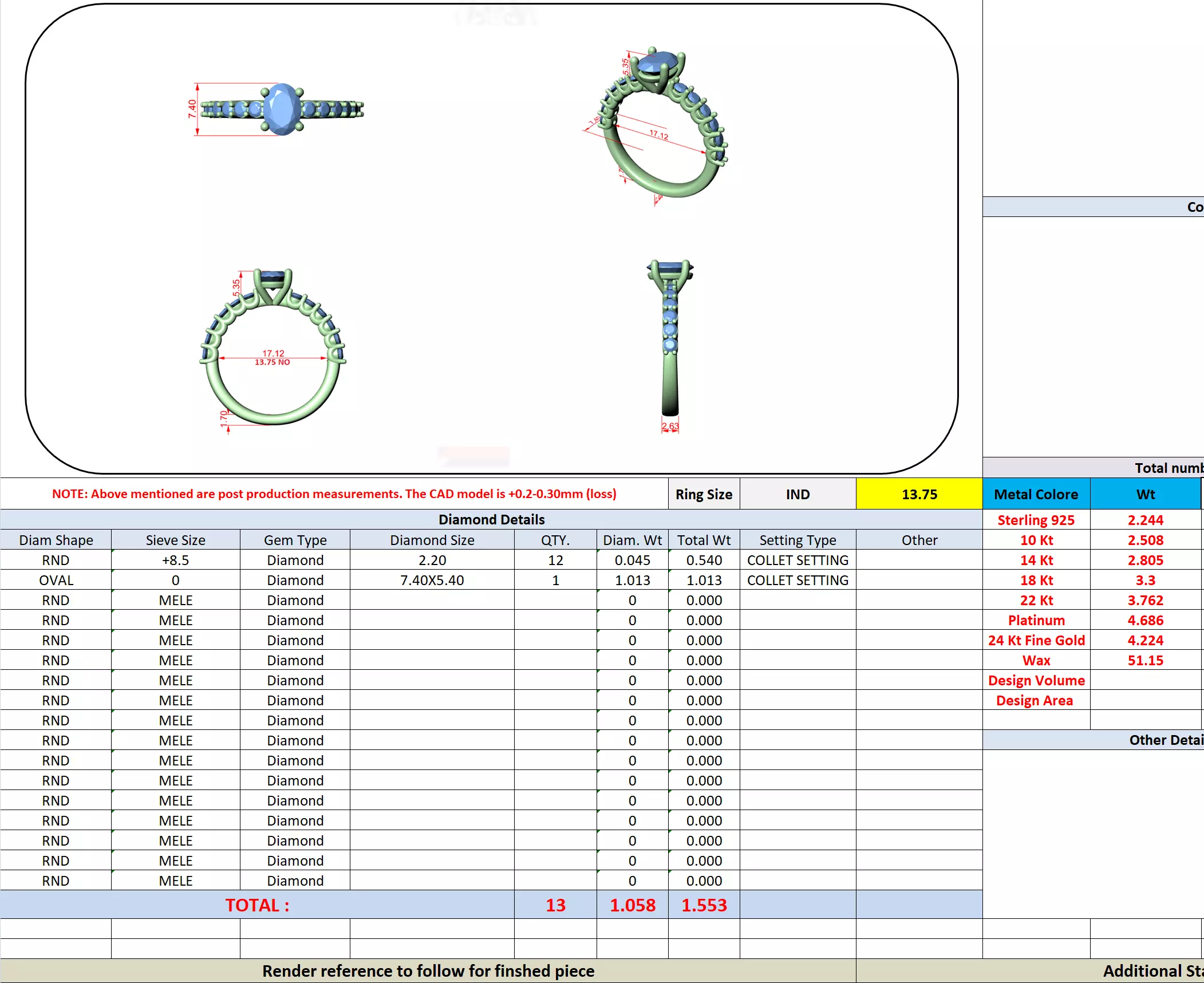Click the Metal Colore blue header cell
Viewport: 1204px width, 983px height.
pos(1036,494)
